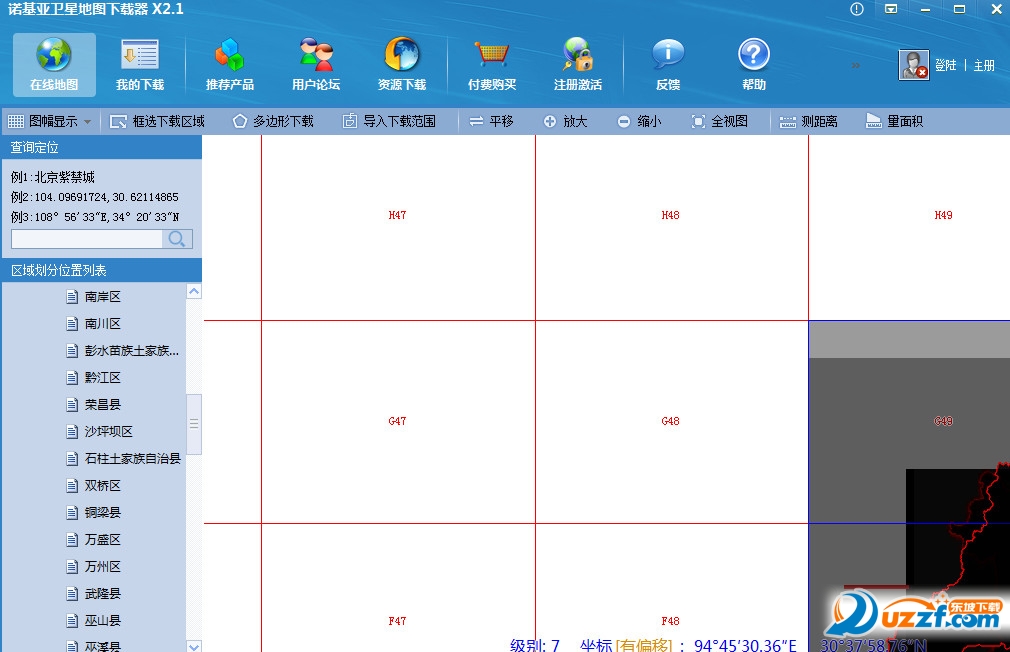Select 彭水苗族土家族... in the region list
This screenshot has width=1010, height=652.
click(x=122, y=351)
